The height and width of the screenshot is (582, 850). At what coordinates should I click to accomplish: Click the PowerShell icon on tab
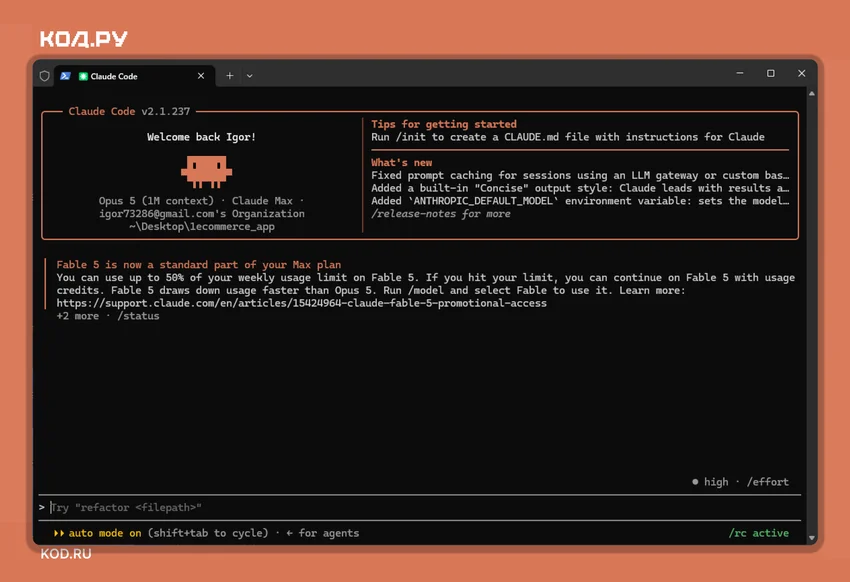point(65,76)
